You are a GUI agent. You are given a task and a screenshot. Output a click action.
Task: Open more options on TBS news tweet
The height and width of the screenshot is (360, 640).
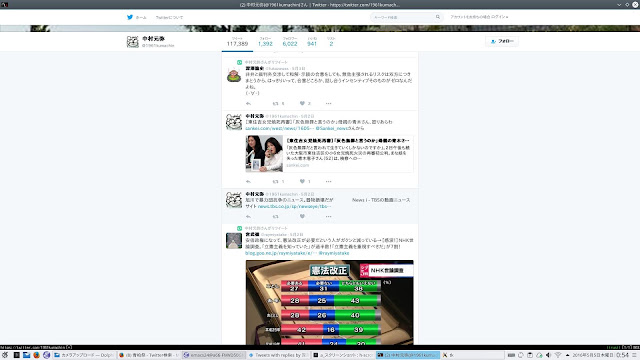329,216
